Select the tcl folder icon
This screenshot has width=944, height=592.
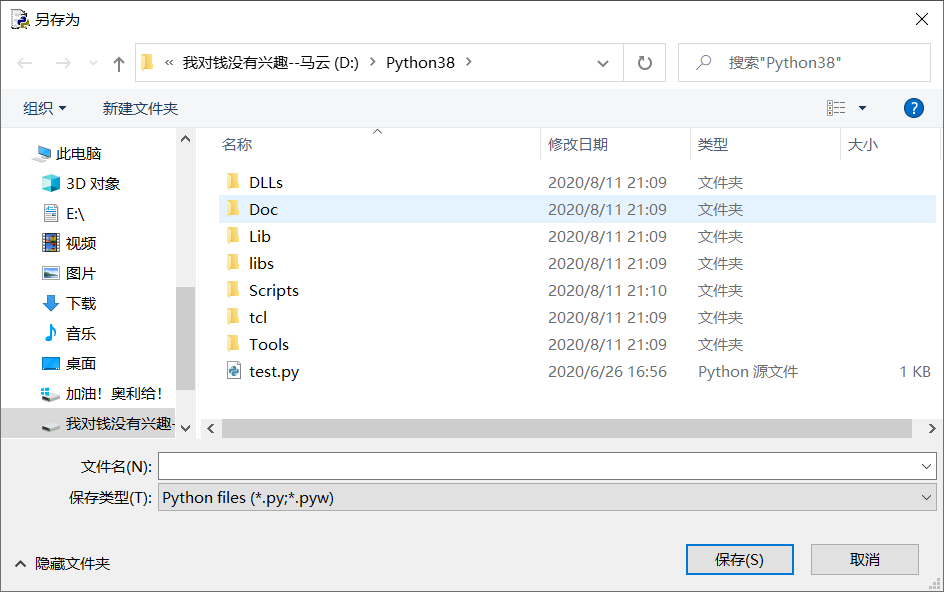(234, 317)
